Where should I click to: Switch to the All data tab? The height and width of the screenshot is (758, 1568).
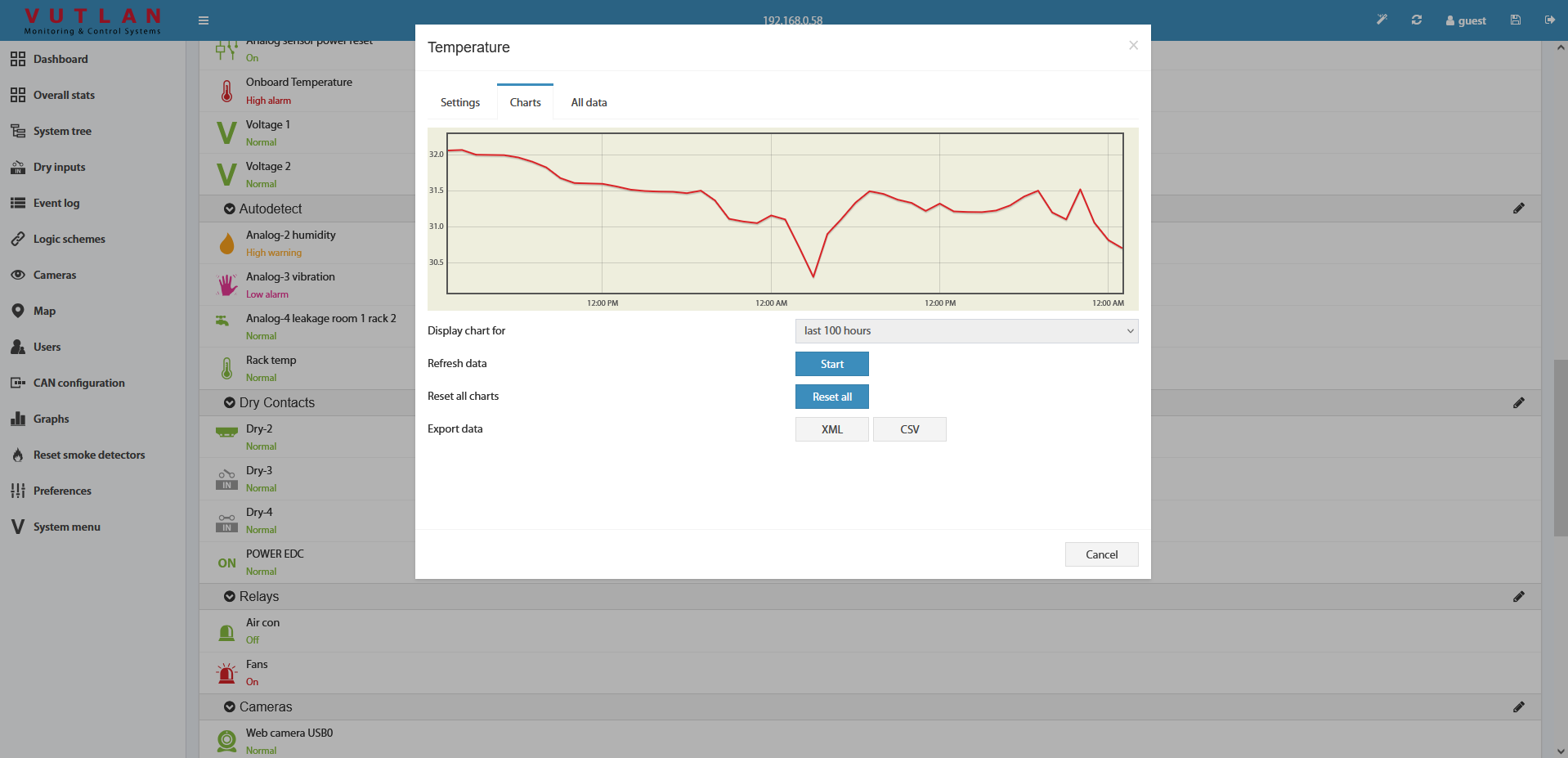(x=589, y=103)
